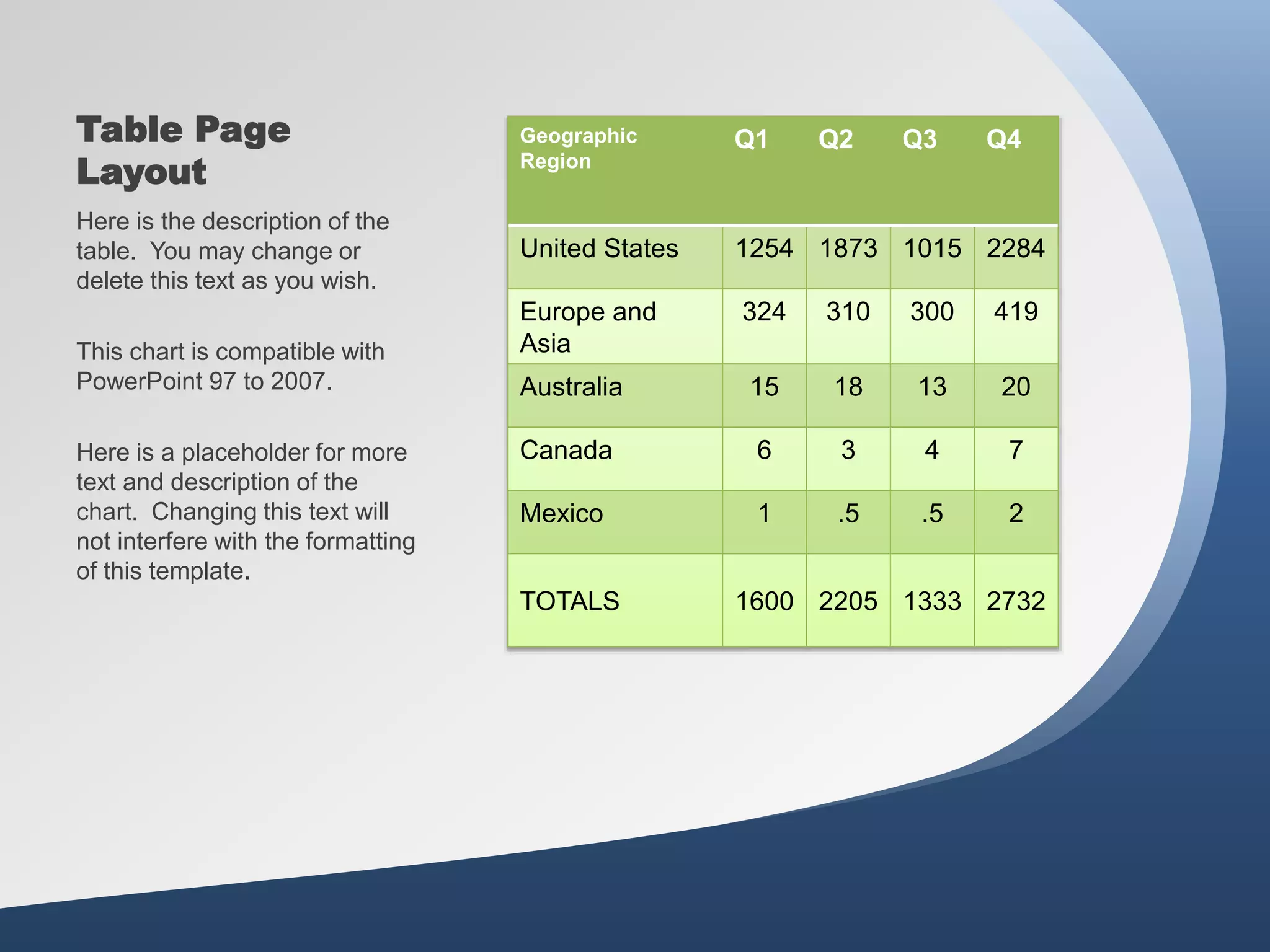The width and height of the screenshot is (1270, 952).
Task: Select the Q2 column header
Action: [835, 139]
